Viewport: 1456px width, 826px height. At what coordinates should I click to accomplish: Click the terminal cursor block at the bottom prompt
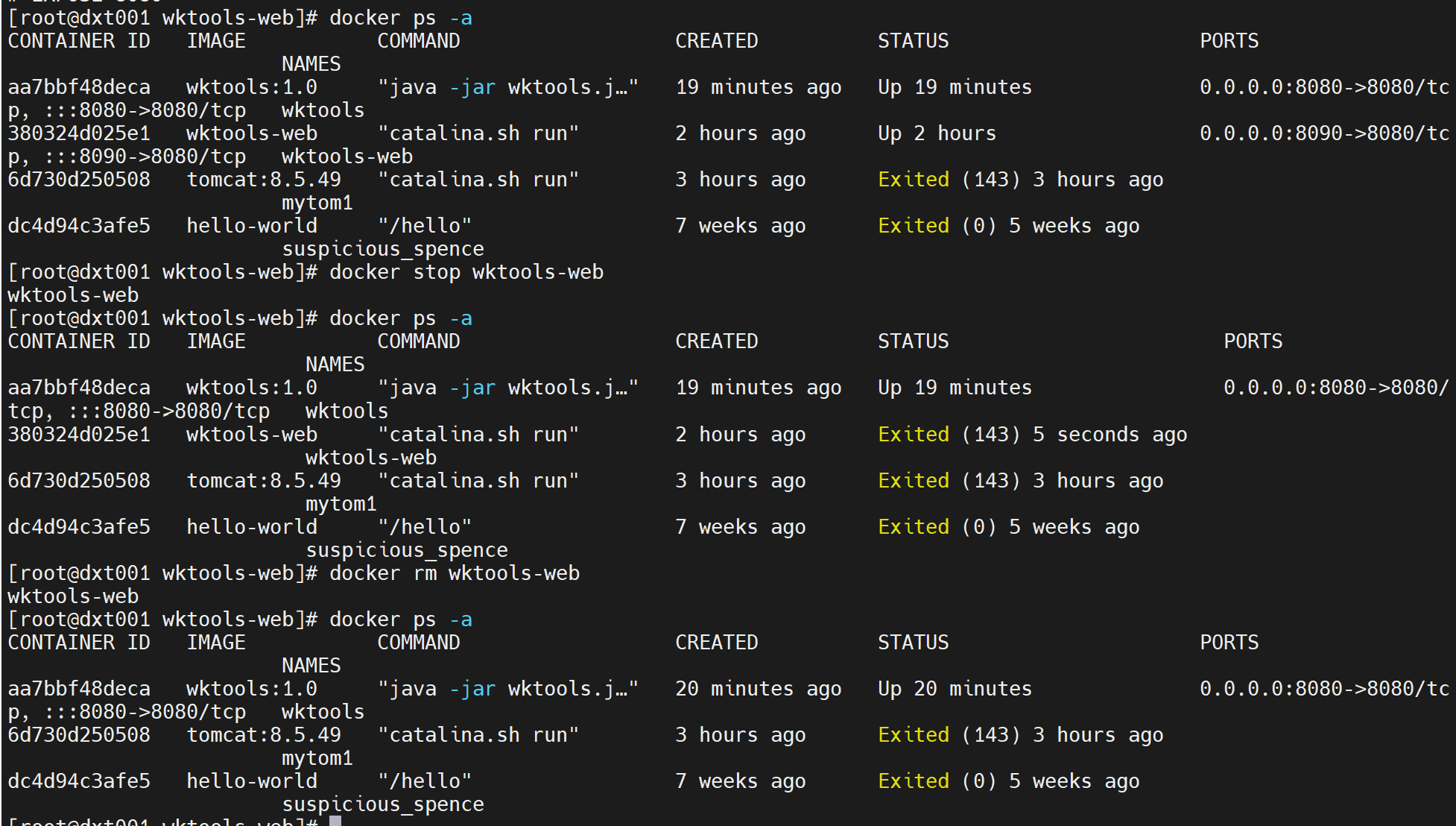point(335,820)
